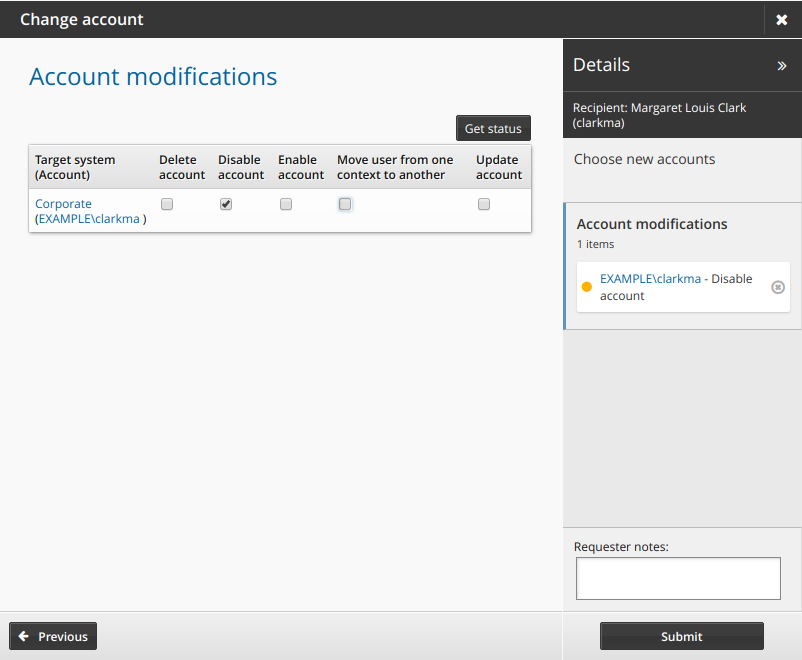
Task: Click the Get status button
Action: 493,127
